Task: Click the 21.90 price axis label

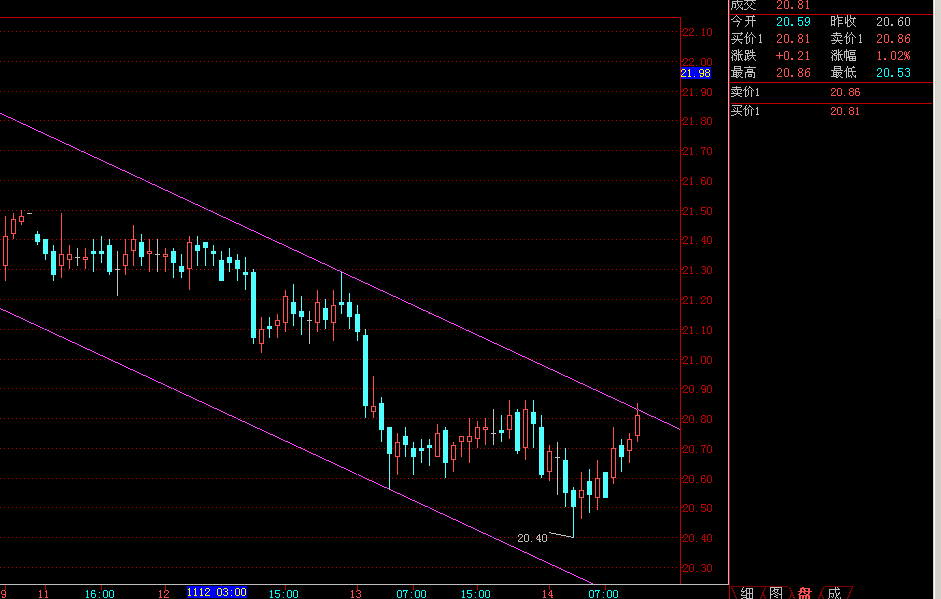Action: (697, 92)
